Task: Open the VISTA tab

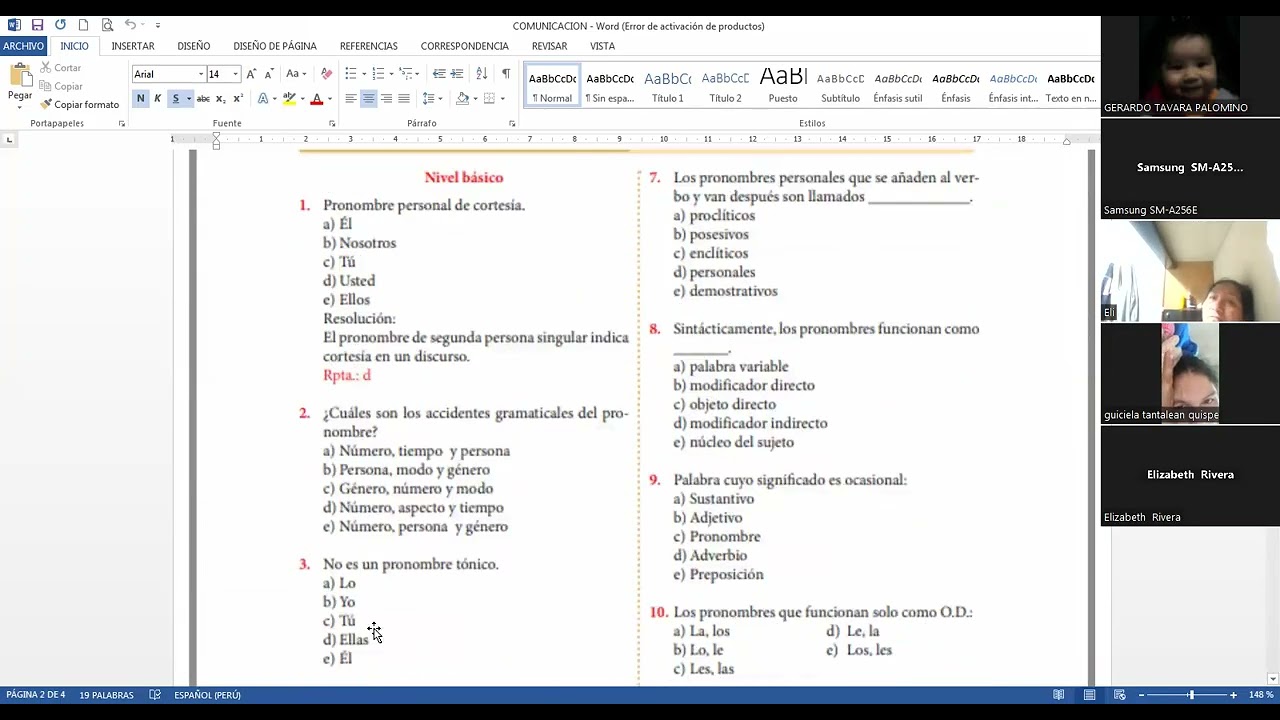Action: pos(602,46)
